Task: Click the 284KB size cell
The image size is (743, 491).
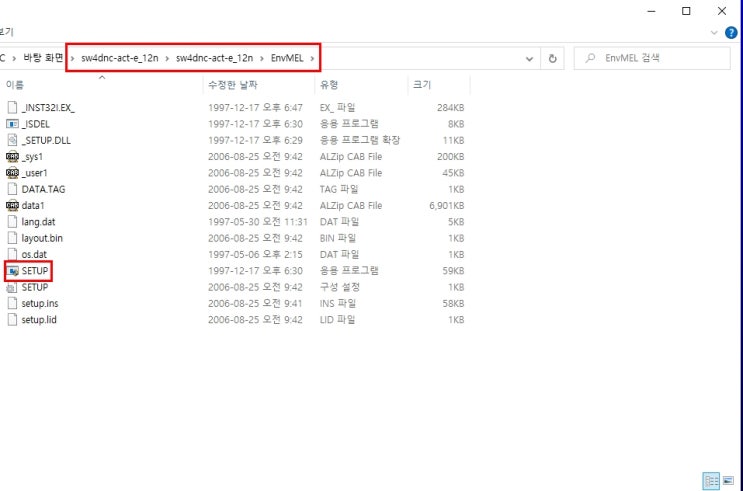Action: [450, 108]
